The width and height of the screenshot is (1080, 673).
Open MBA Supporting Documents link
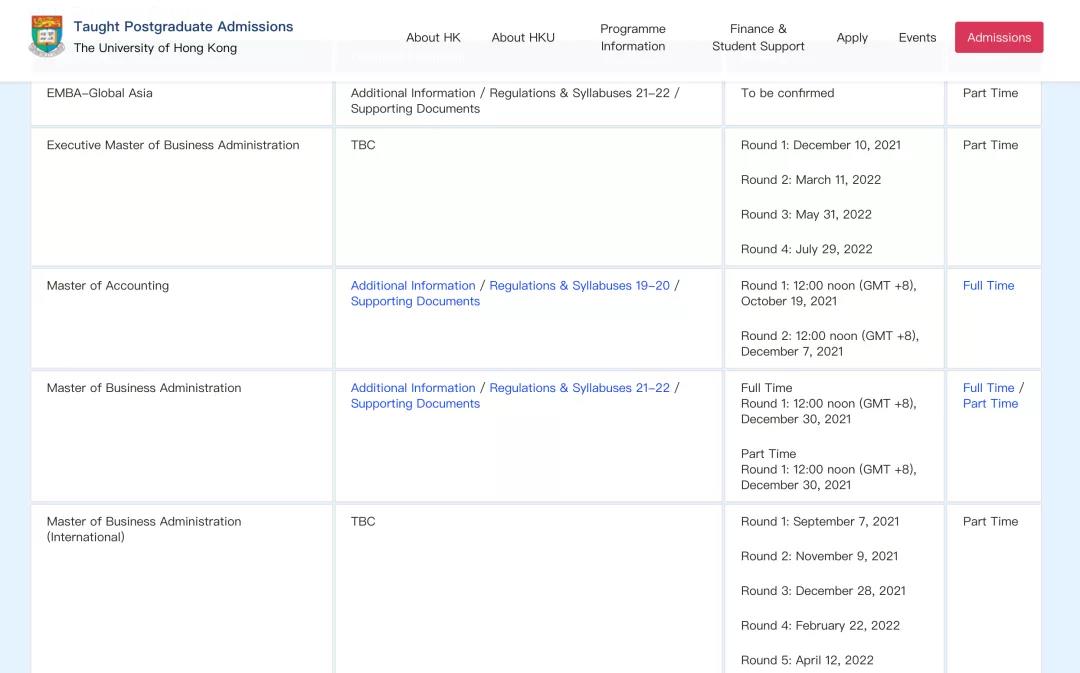(415, 404)
